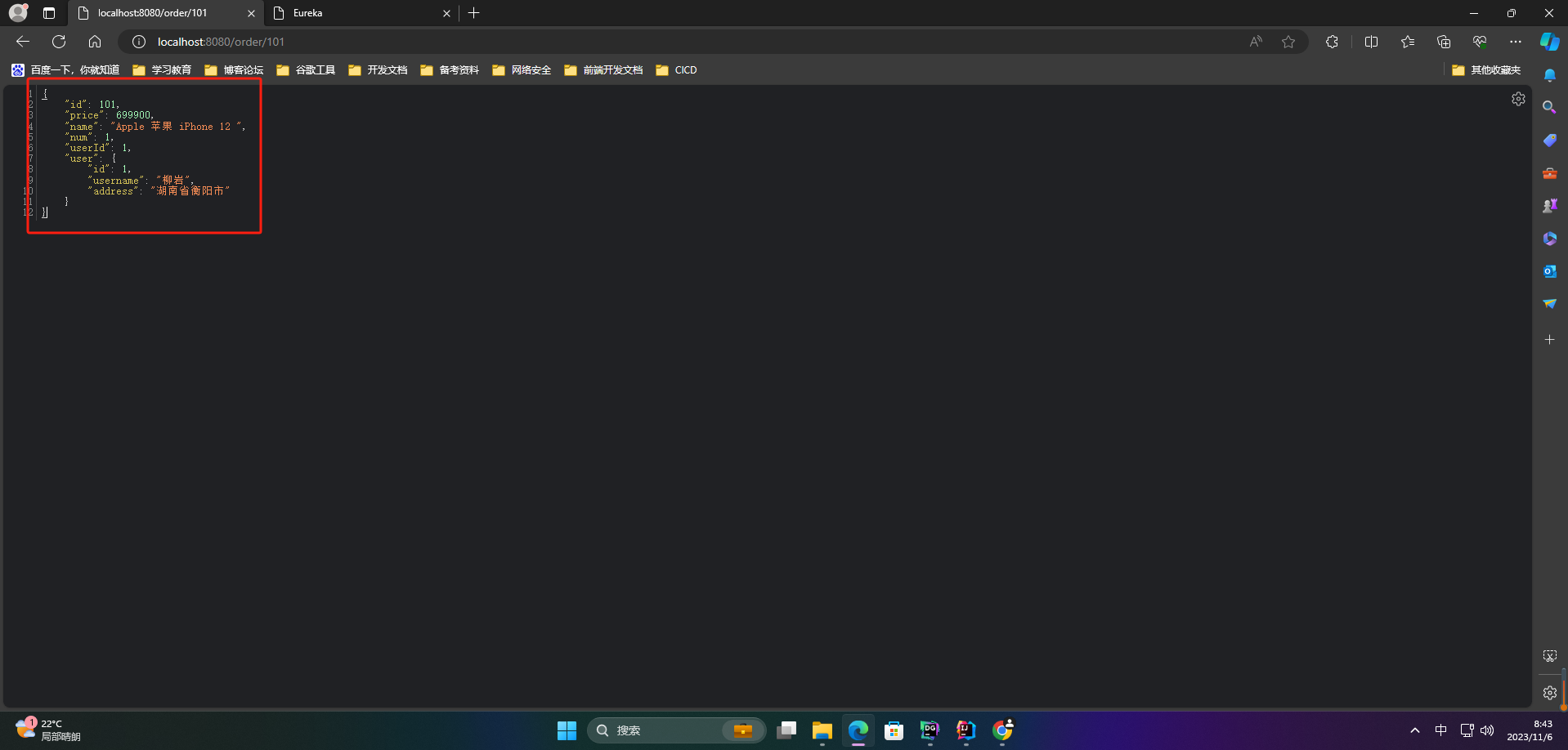Open the CICD bookmark folder
This screenshot has width=1568, height=750.
point(676,70)
